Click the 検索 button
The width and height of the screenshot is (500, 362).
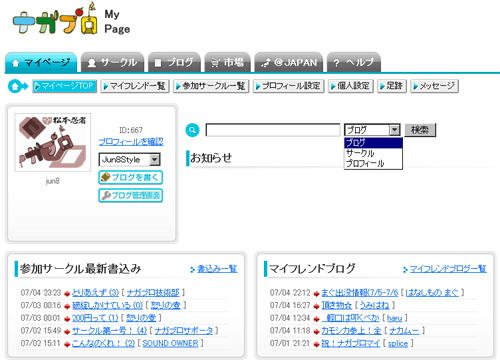[420, 130]
